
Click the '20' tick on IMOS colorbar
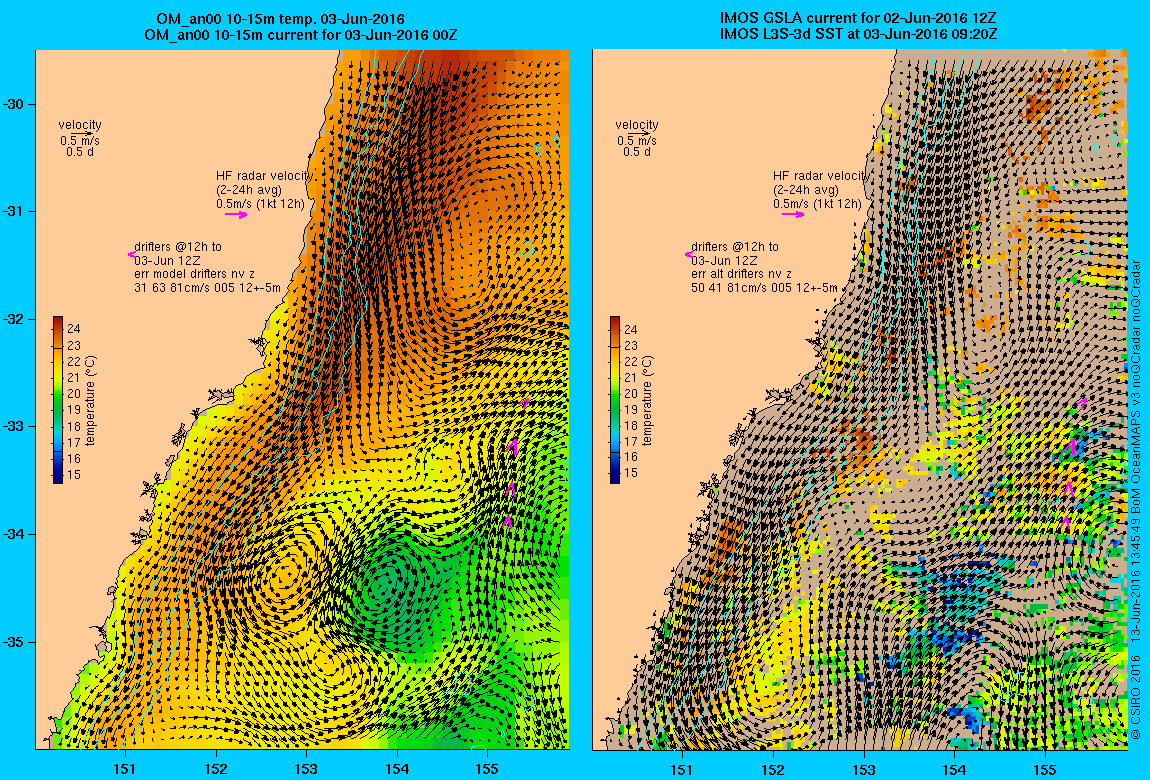coord(631,394)
